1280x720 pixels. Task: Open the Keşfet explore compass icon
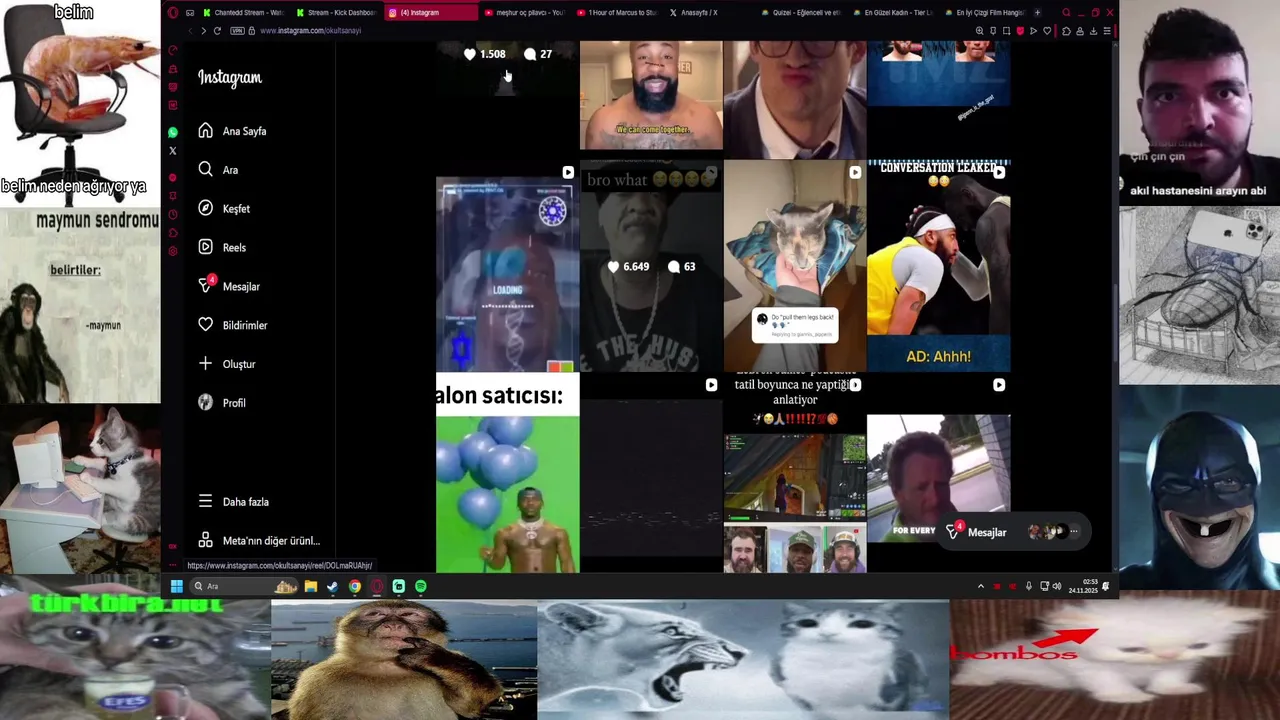(205, 208)
